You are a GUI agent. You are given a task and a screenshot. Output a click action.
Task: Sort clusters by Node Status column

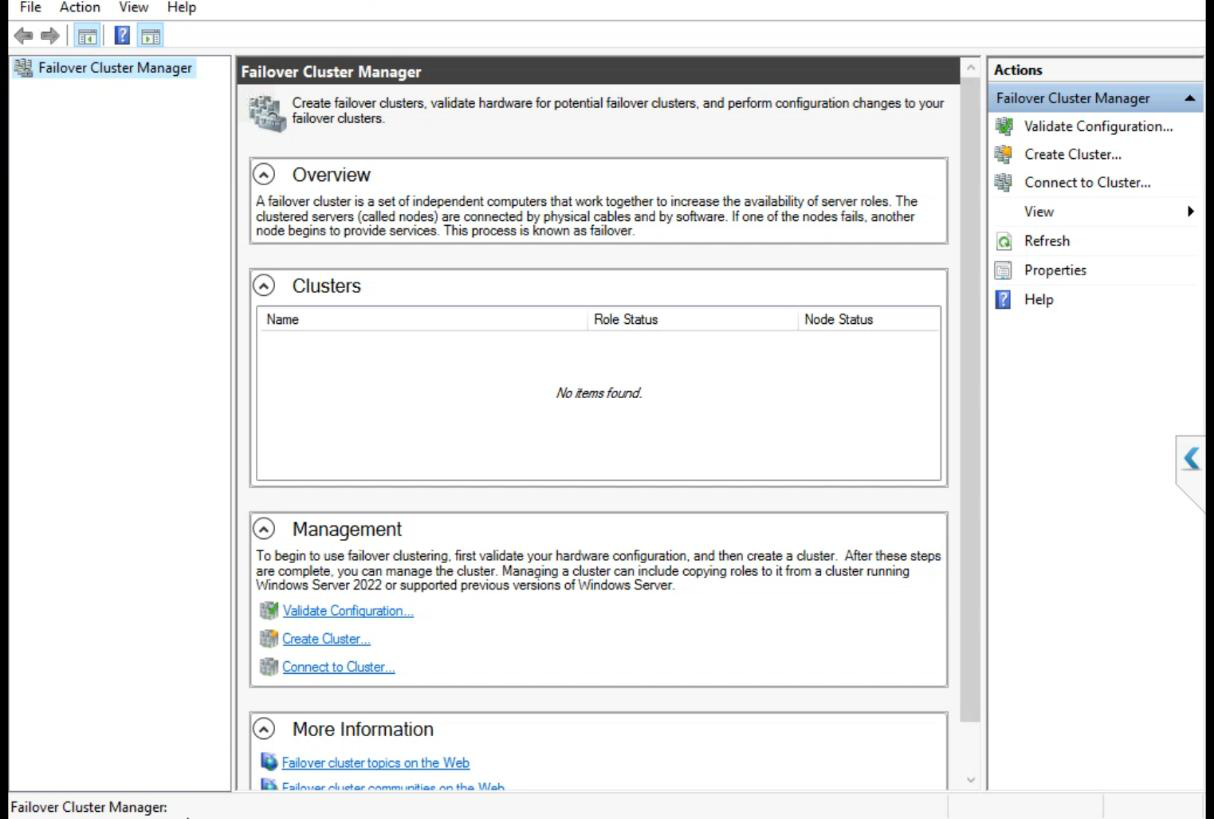869,320
